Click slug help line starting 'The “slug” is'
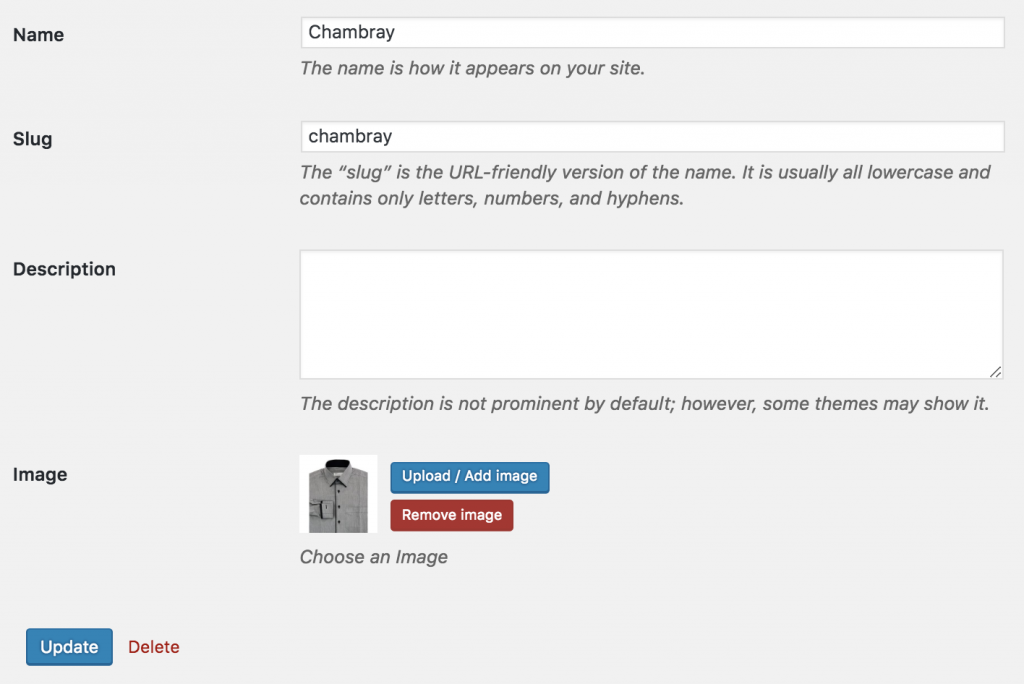Viewport: 1024px width, 684px height. tap(645, 172)
